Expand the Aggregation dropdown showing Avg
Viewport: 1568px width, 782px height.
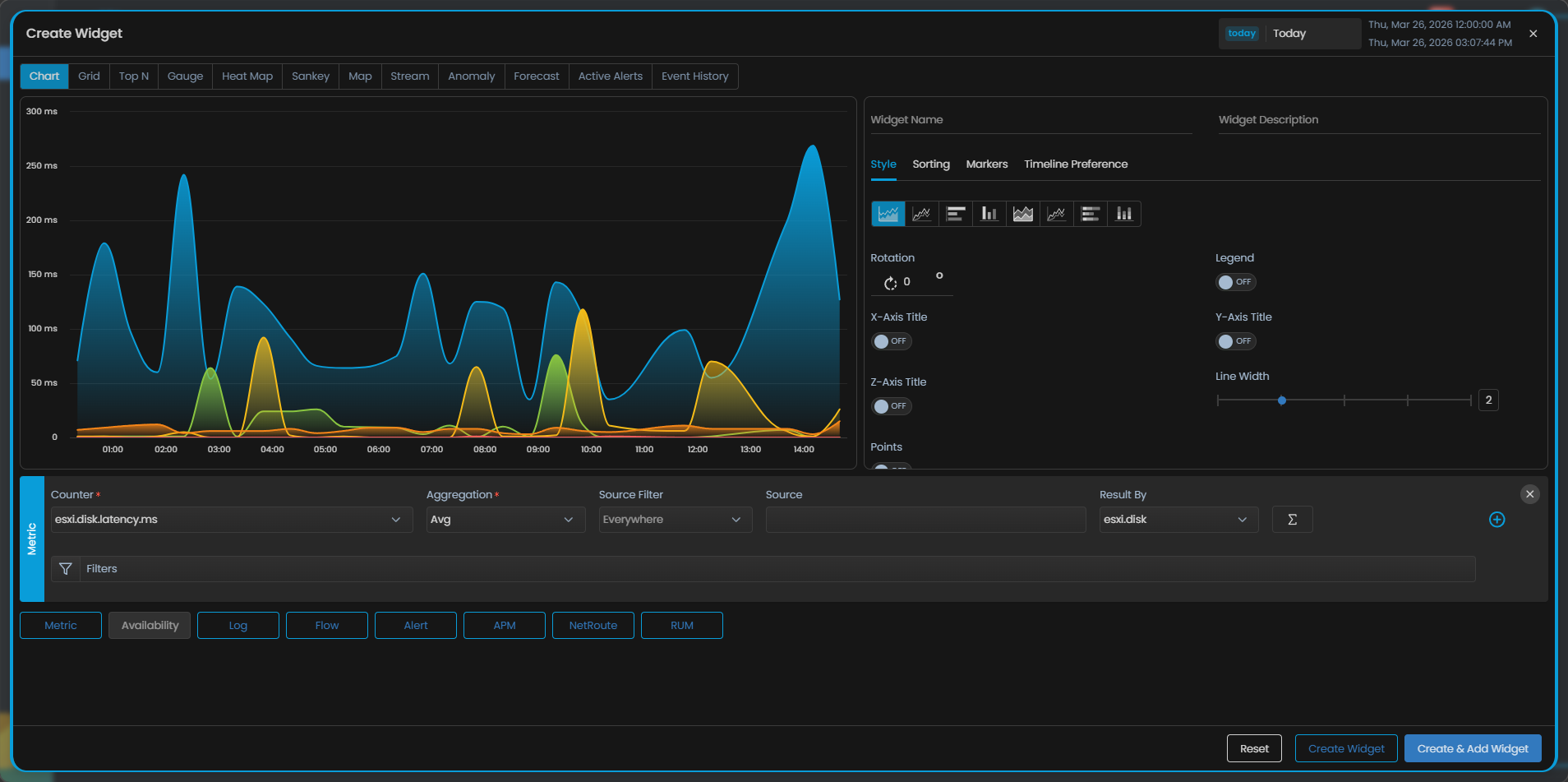505,520
